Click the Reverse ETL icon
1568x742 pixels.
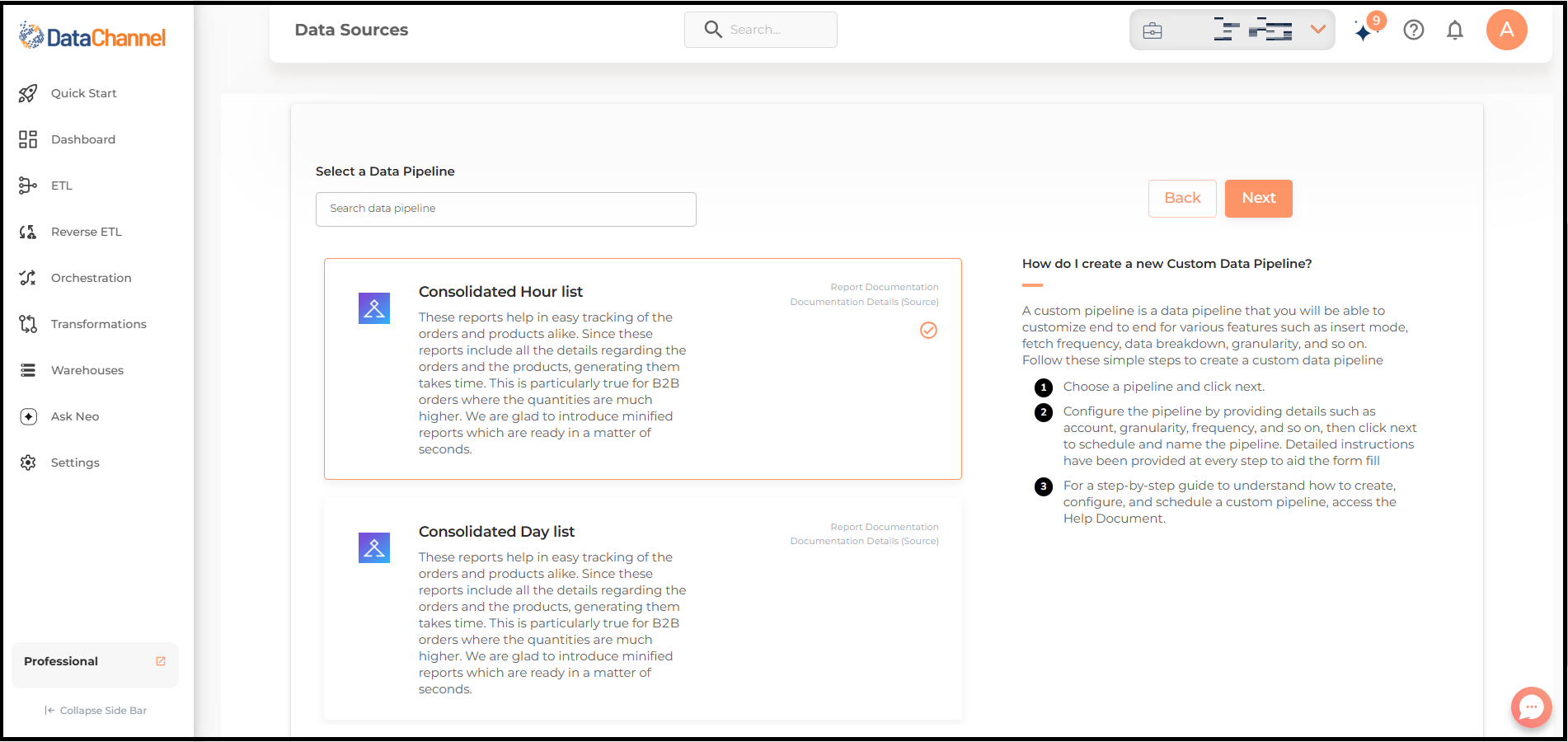(28, 232)
